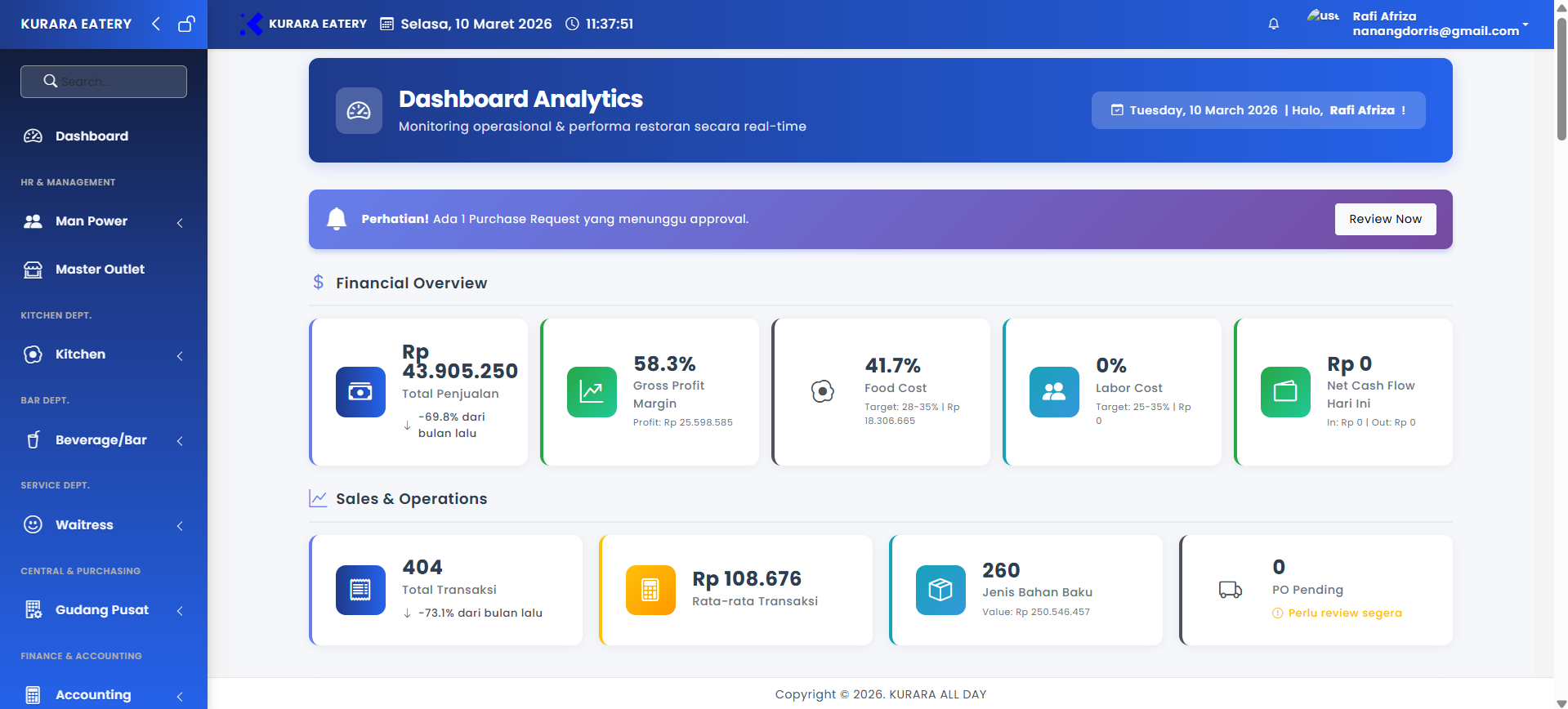Open the Master Outlet menu item

pos(100,270)
